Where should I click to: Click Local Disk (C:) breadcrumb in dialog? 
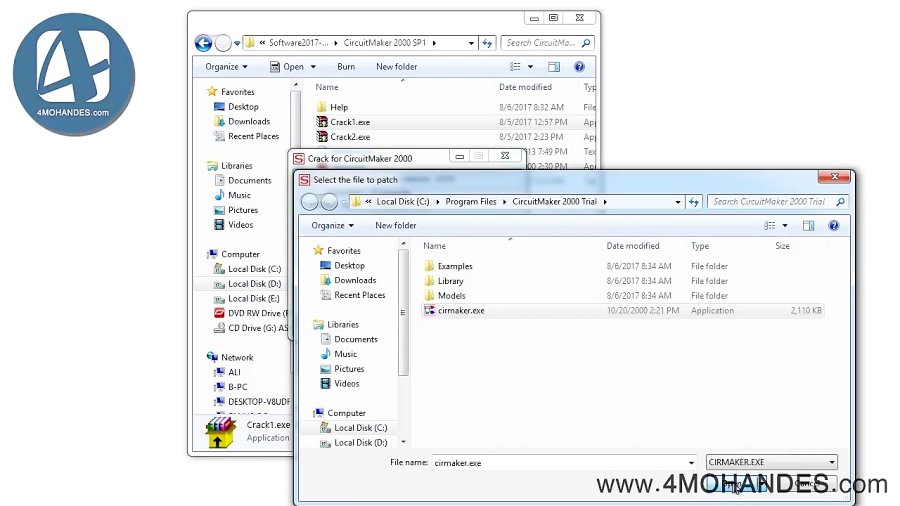pyautogui.click(x=402, y=202)
